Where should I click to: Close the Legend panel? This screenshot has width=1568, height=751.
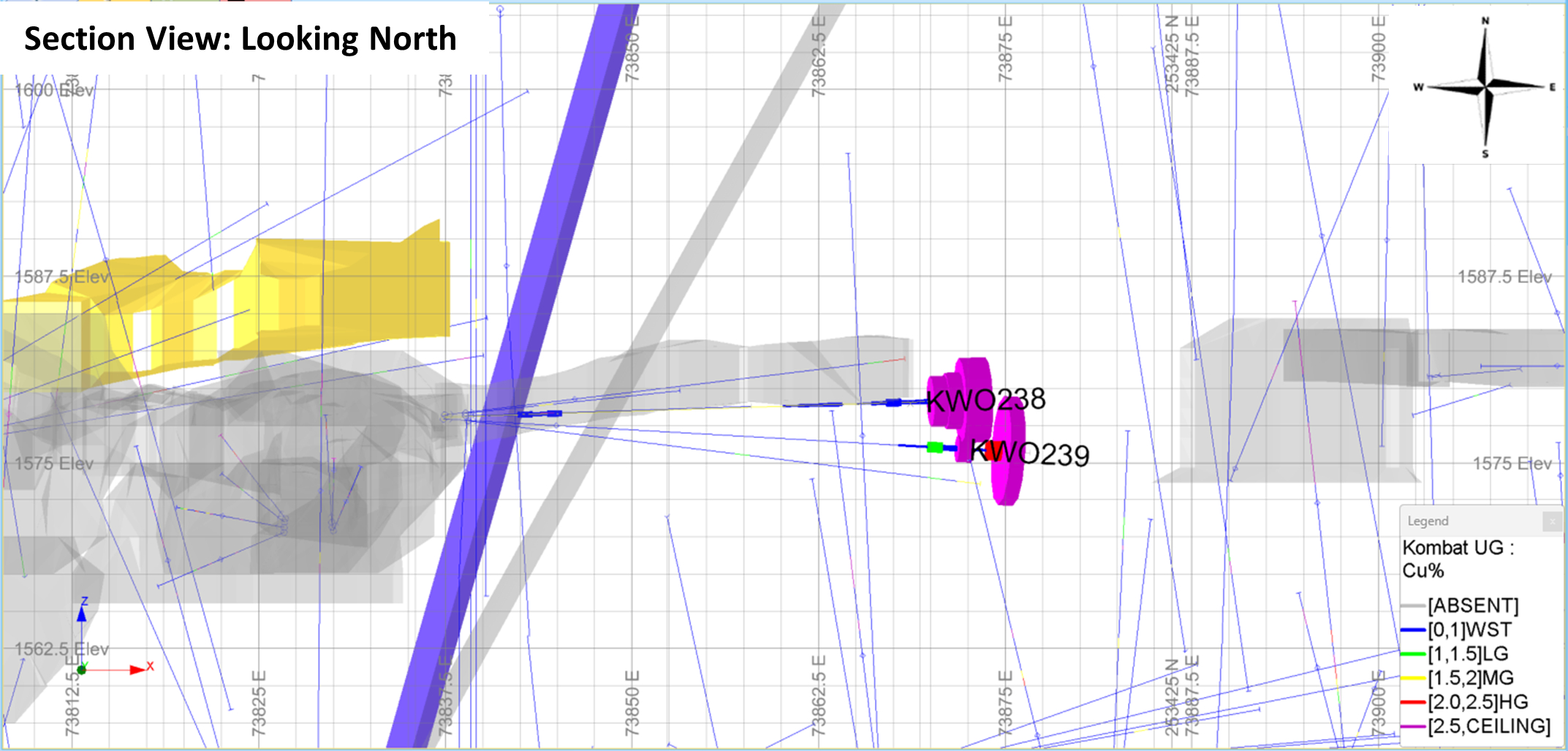coord(1553,521)
